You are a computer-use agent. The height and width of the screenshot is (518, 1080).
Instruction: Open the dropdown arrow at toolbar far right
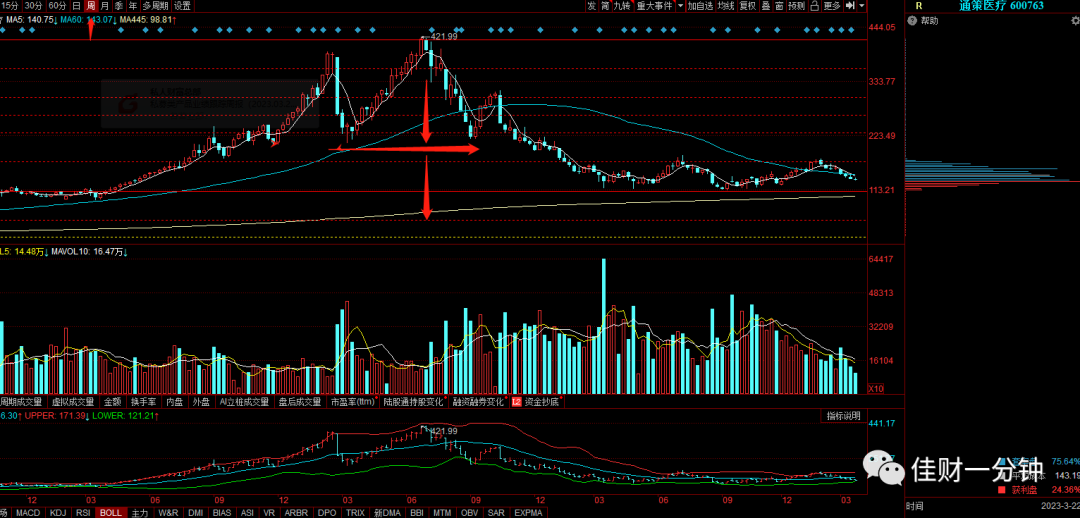pos(862,6)
